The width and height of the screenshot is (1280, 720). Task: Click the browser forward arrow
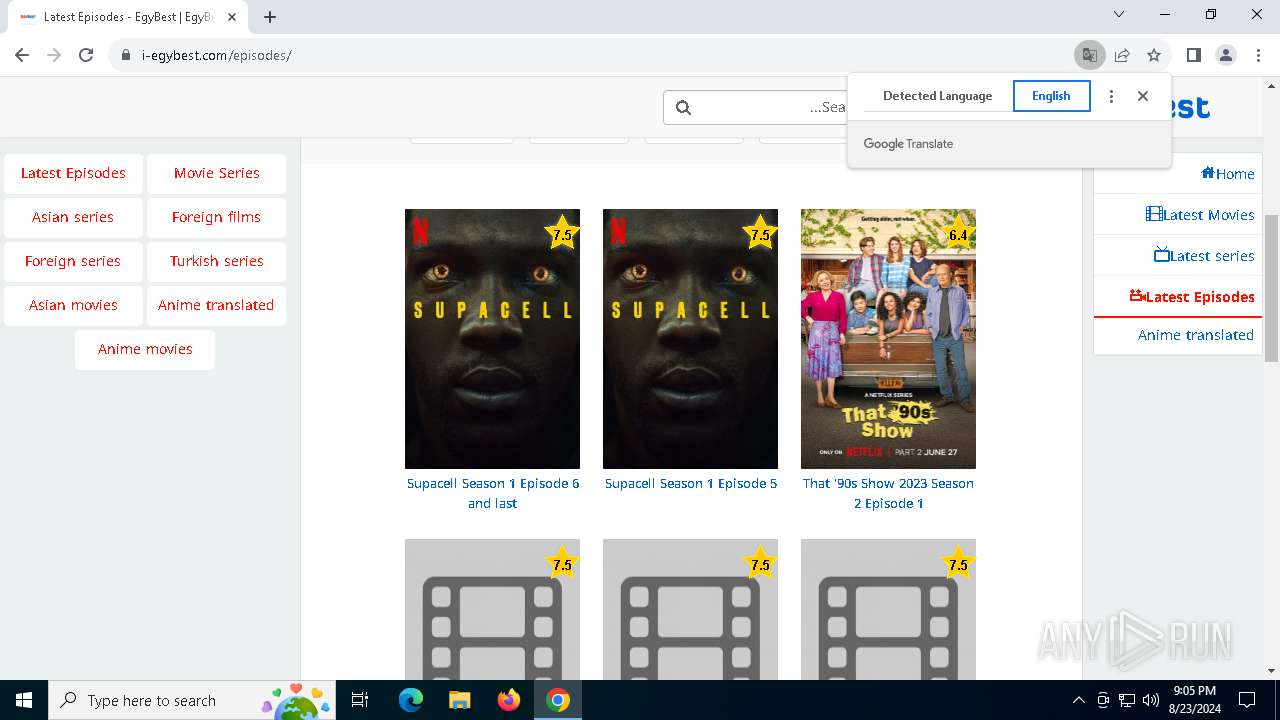click(x=54, y=55)
